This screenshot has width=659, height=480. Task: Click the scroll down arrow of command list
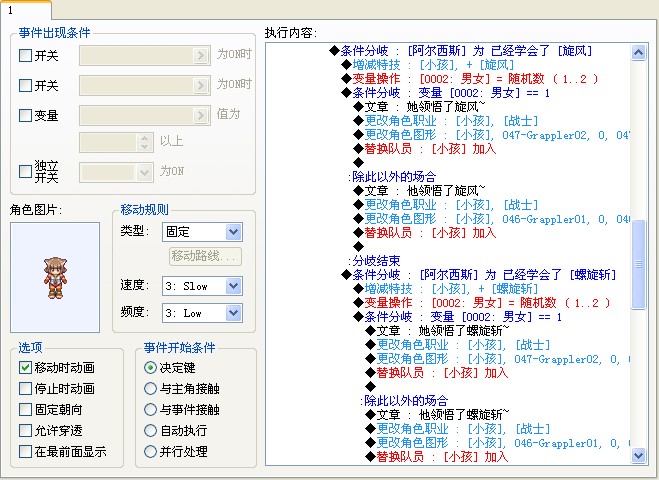(638, 455)
